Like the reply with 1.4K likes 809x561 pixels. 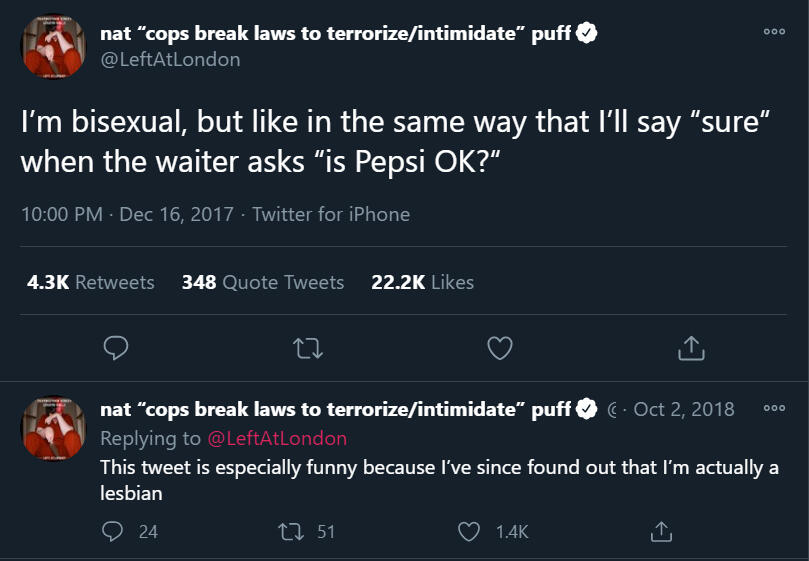(469, 531)
